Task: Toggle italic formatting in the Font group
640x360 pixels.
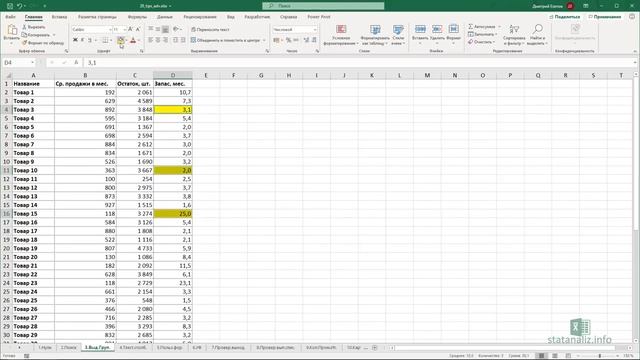Action: pyautogui.click(x=82, y=40)
